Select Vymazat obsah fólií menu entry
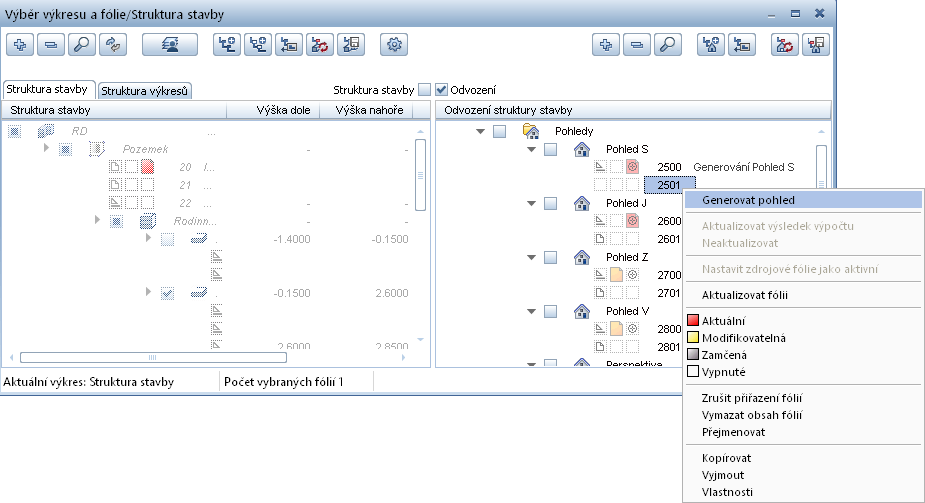This screenshot has width=925, height=503. coord(803,415)
